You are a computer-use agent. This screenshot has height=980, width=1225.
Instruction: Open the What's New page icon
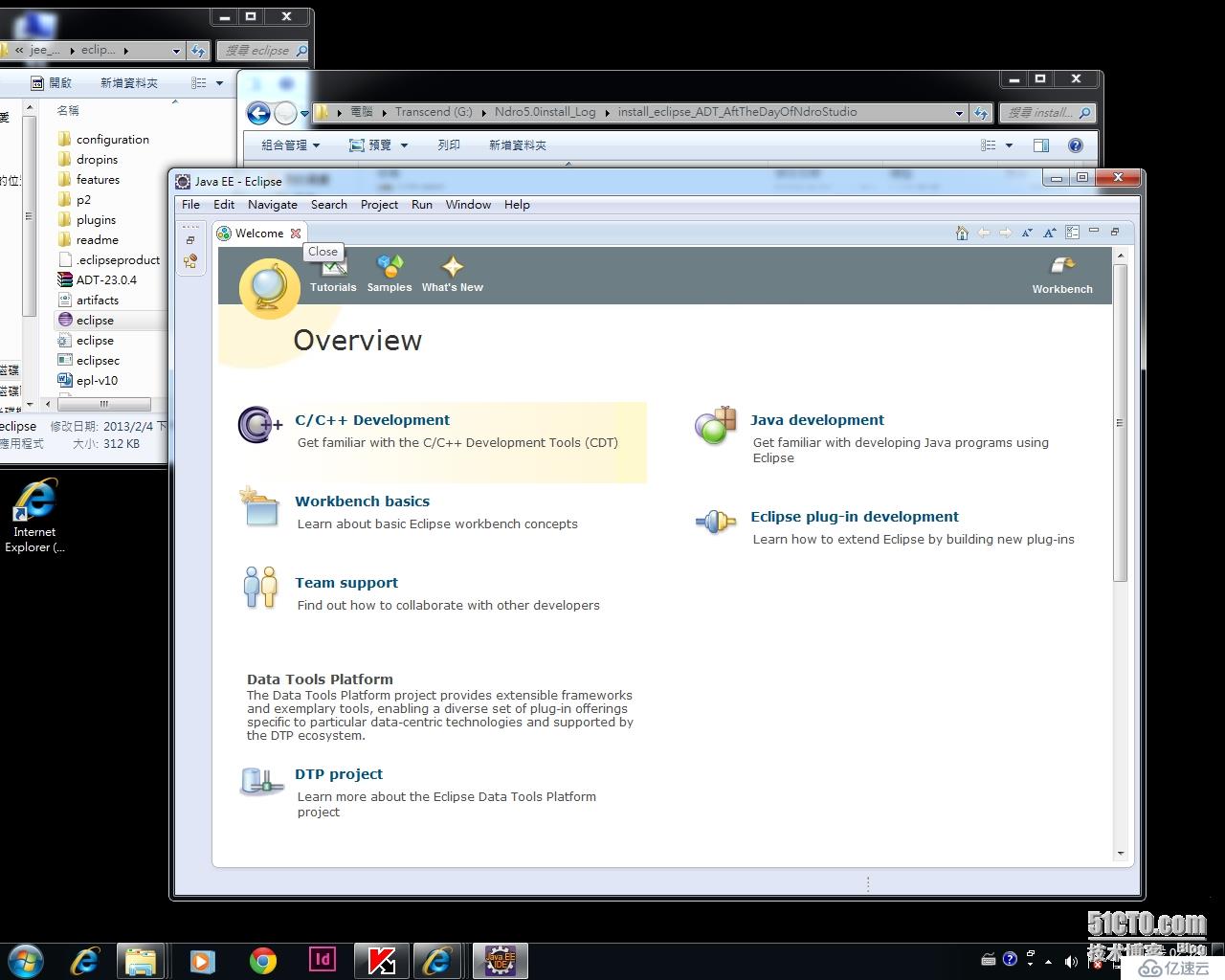coord(452,266)
